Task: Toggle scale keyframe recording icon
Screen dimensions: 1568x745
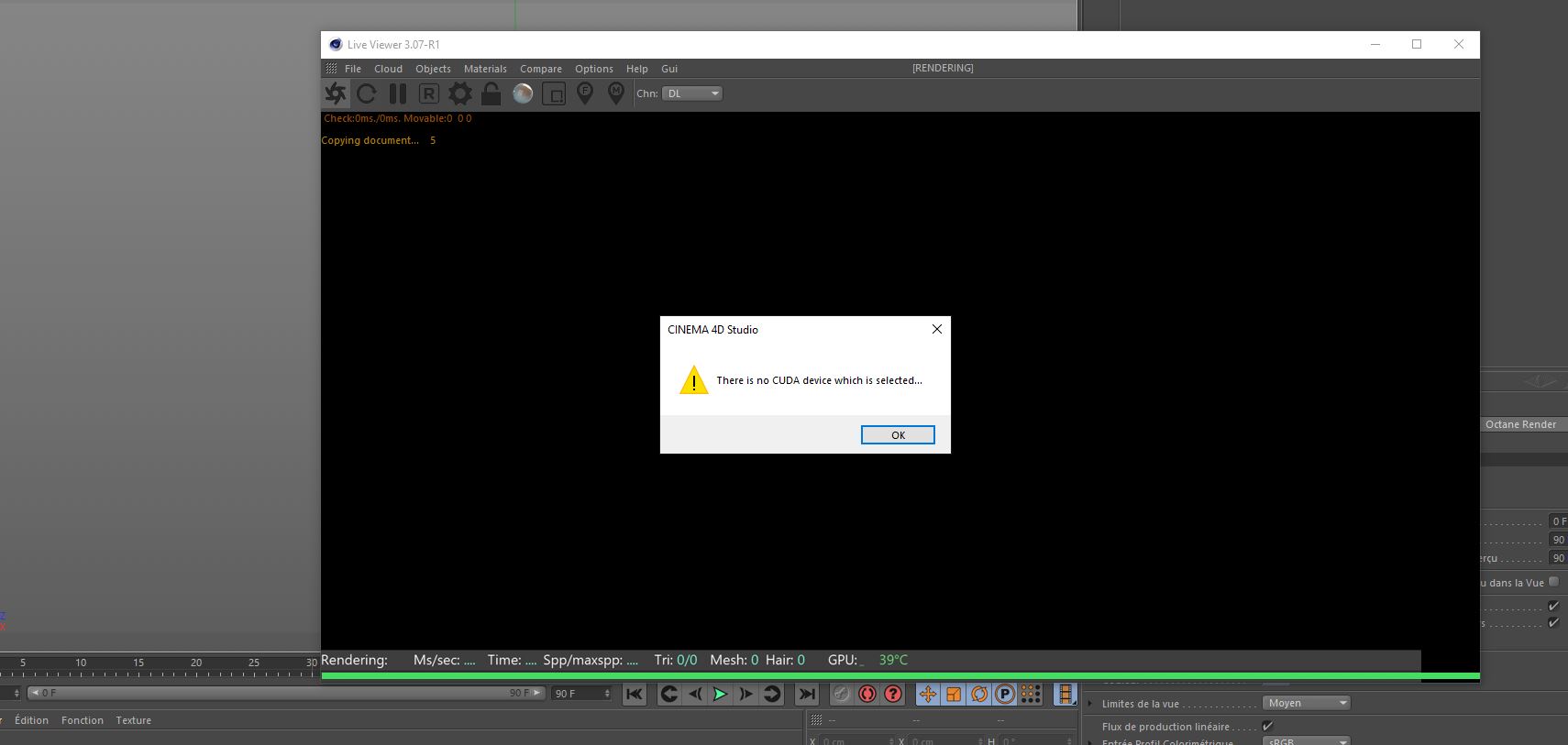Action: click(x=954, y=695)
